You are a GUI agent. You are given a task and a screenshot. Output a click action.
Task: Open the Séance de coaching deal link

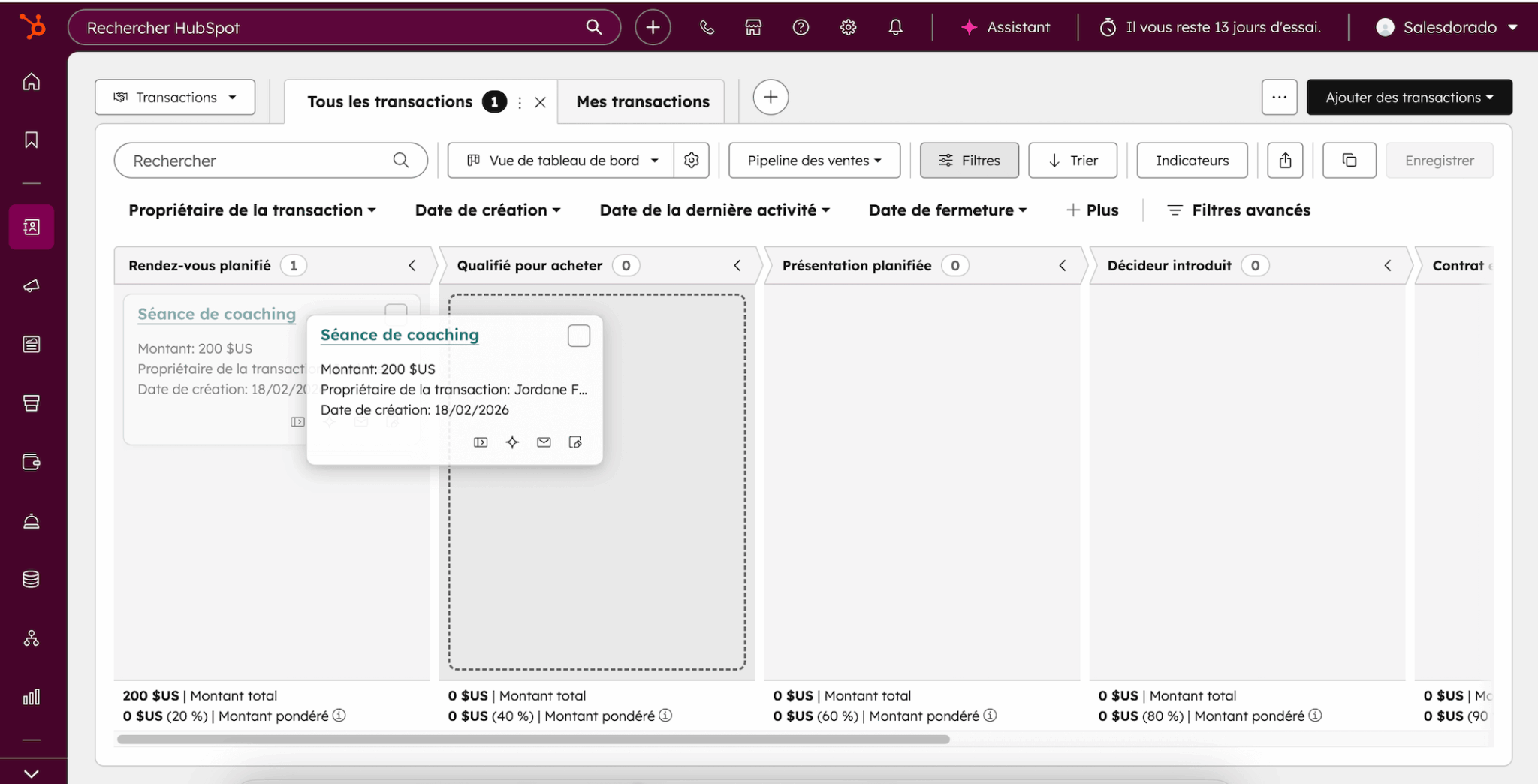tap(399, 335)
